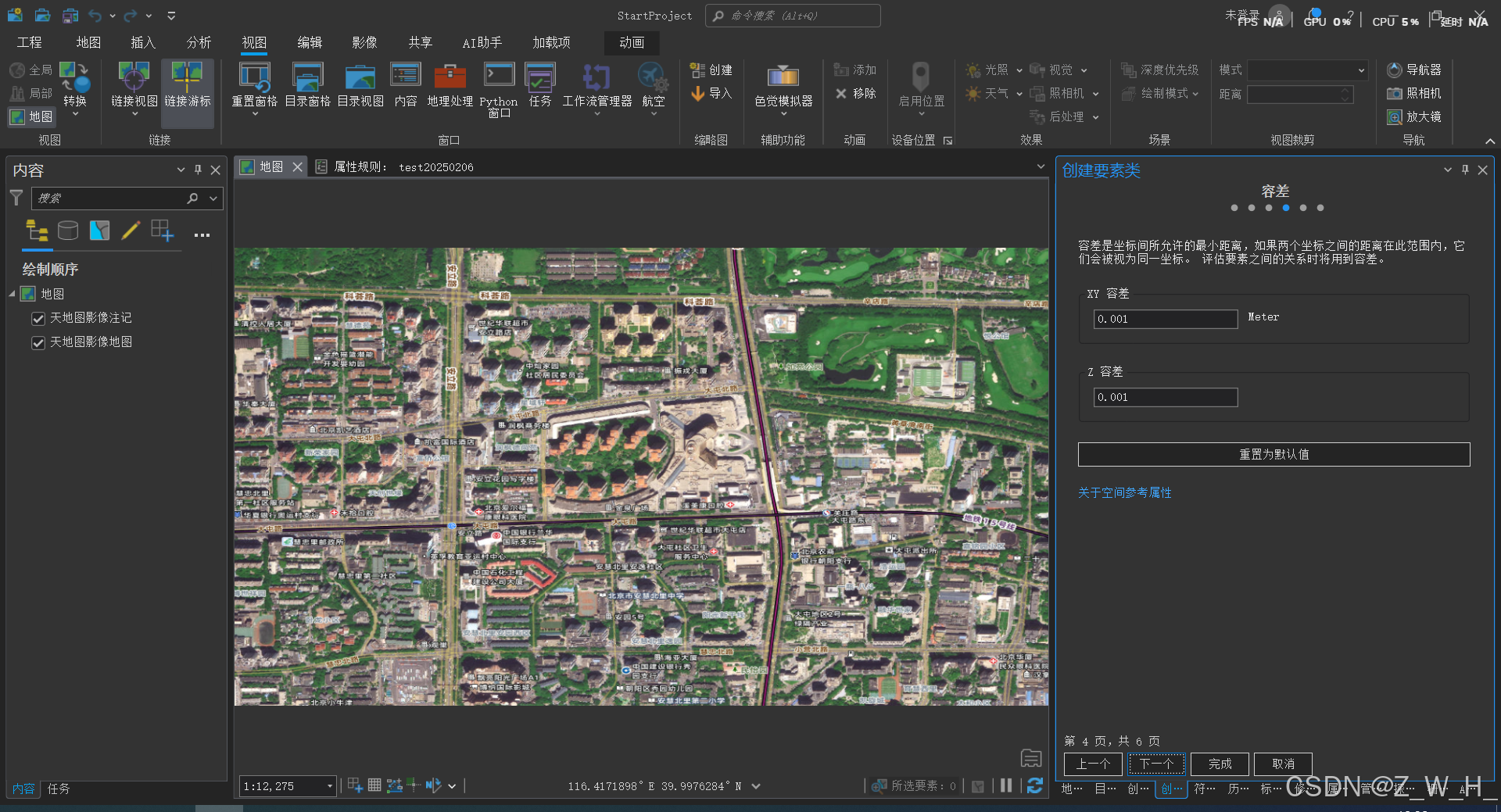Toggle 天地图影像注记 layer visibility
Screen dimensions: 1501x812
(38, 318)
